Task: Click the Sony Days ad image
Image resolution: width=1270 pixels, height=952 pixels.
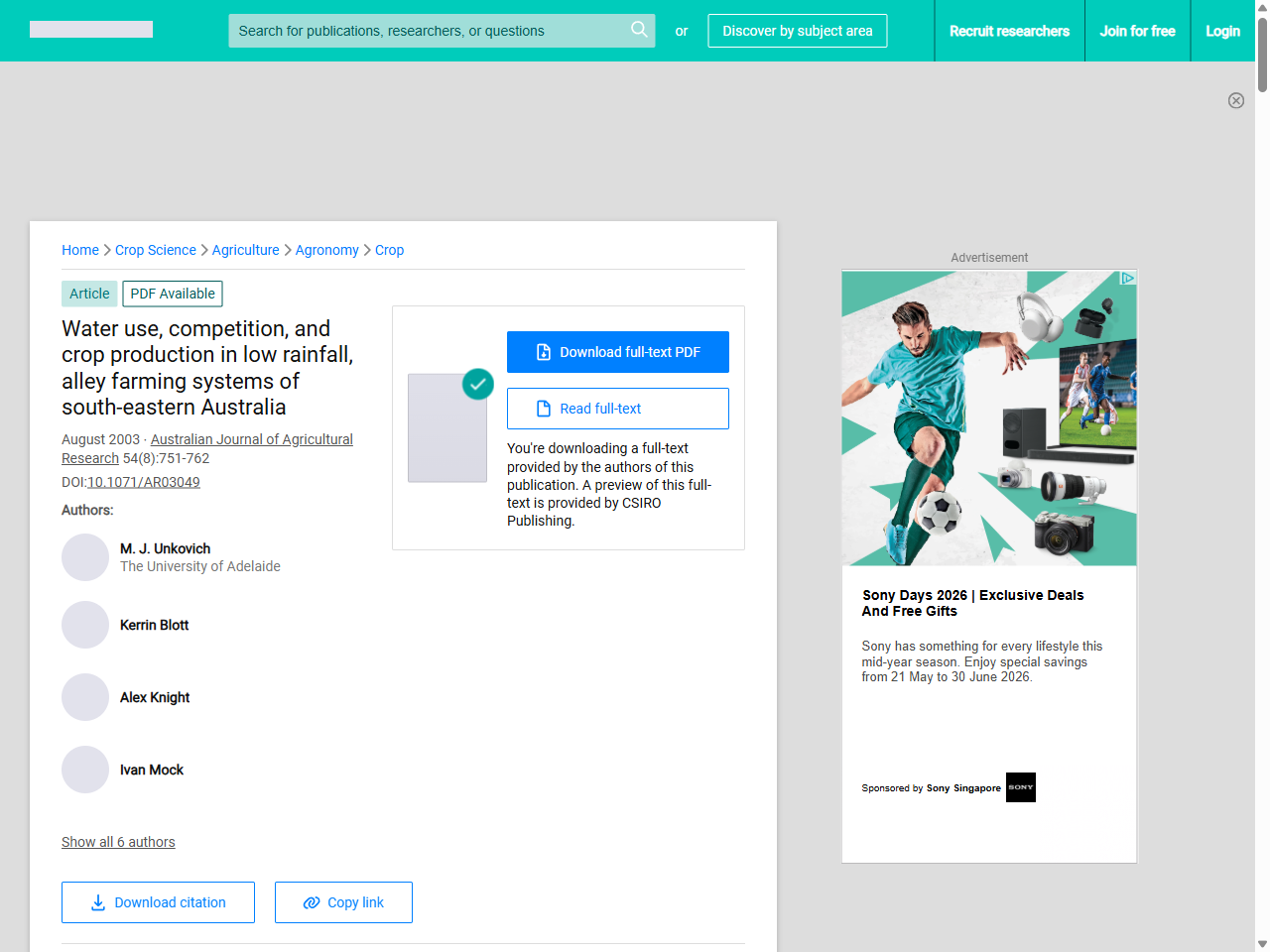Action: click(x=989, y=418)
